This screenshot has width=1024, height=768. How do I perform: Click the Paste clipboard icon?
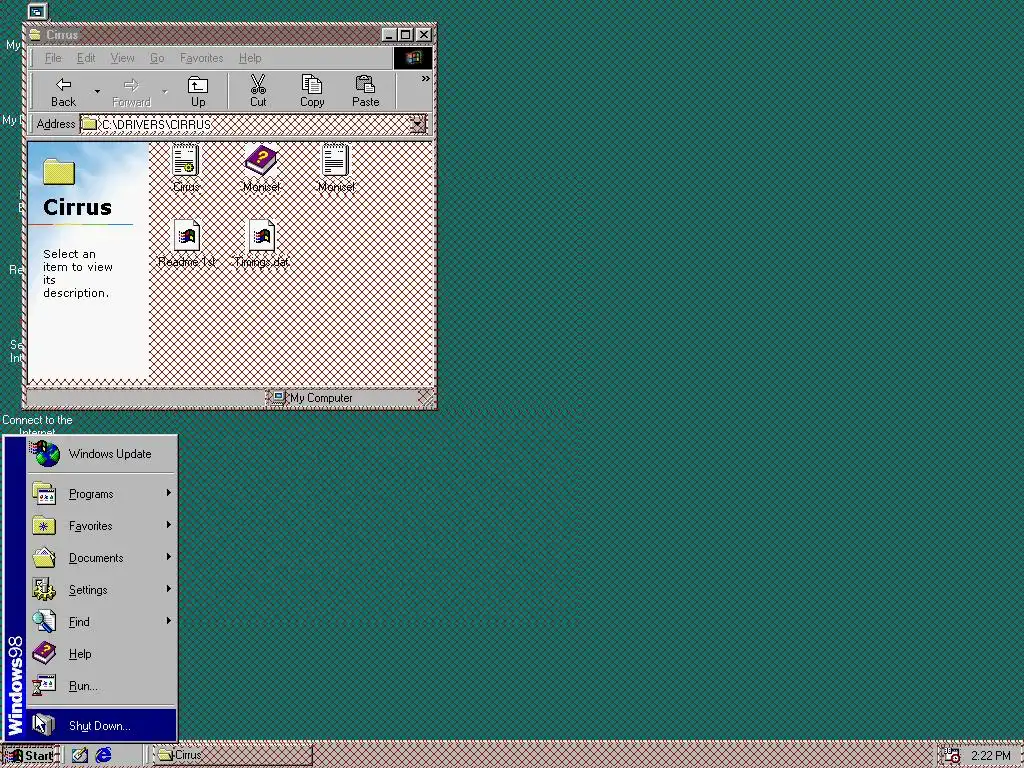365,91
